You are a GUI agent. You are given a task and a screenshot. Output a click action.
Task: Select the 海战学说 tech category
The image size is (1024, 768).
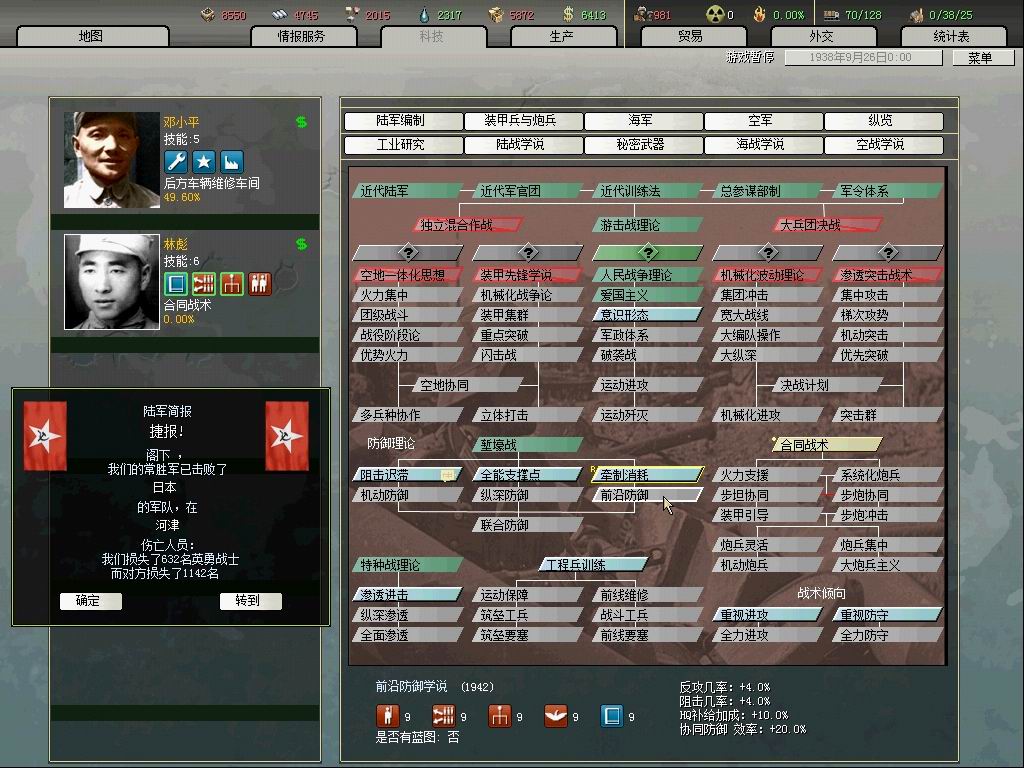pyautogui.click(x=764, y=145)
